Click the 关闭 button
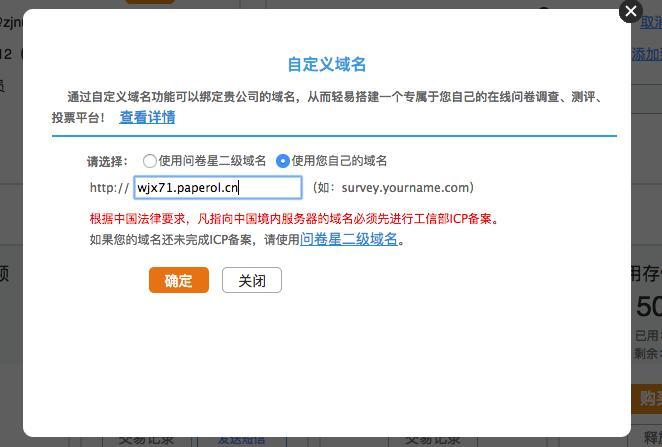 [252, 280]
